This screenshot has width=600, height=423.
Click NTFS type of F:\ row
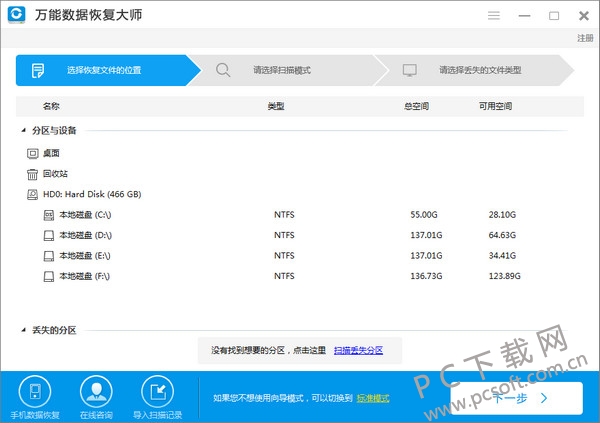click(284, 276)
